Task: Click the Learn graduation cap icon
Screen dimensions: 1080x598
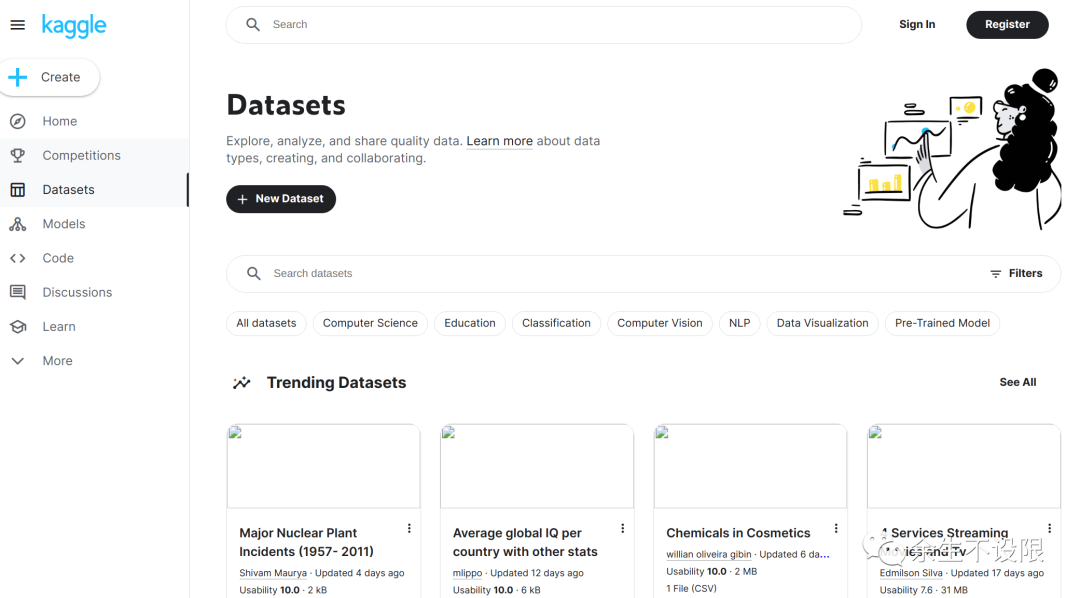Action: pos(18,327)
